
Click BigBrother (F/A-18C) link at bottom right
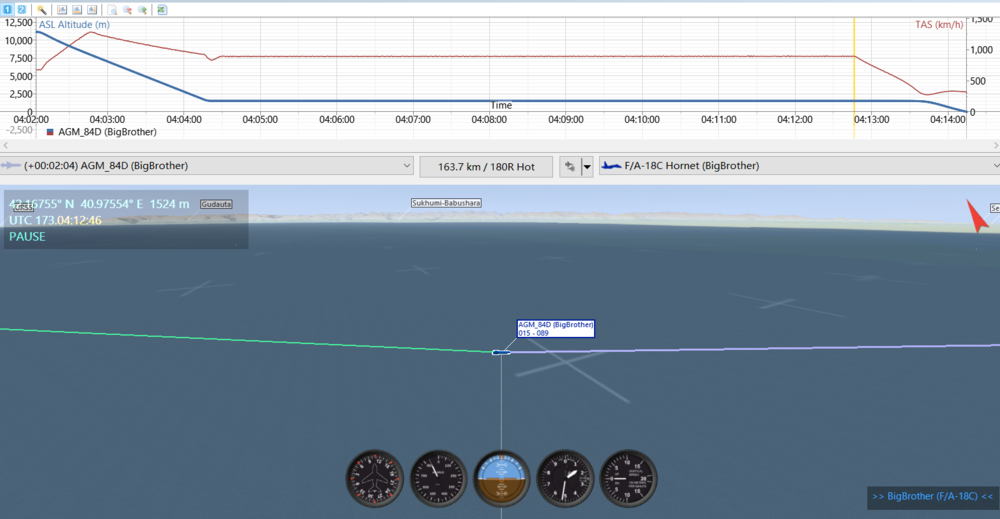tap(932, 496)
